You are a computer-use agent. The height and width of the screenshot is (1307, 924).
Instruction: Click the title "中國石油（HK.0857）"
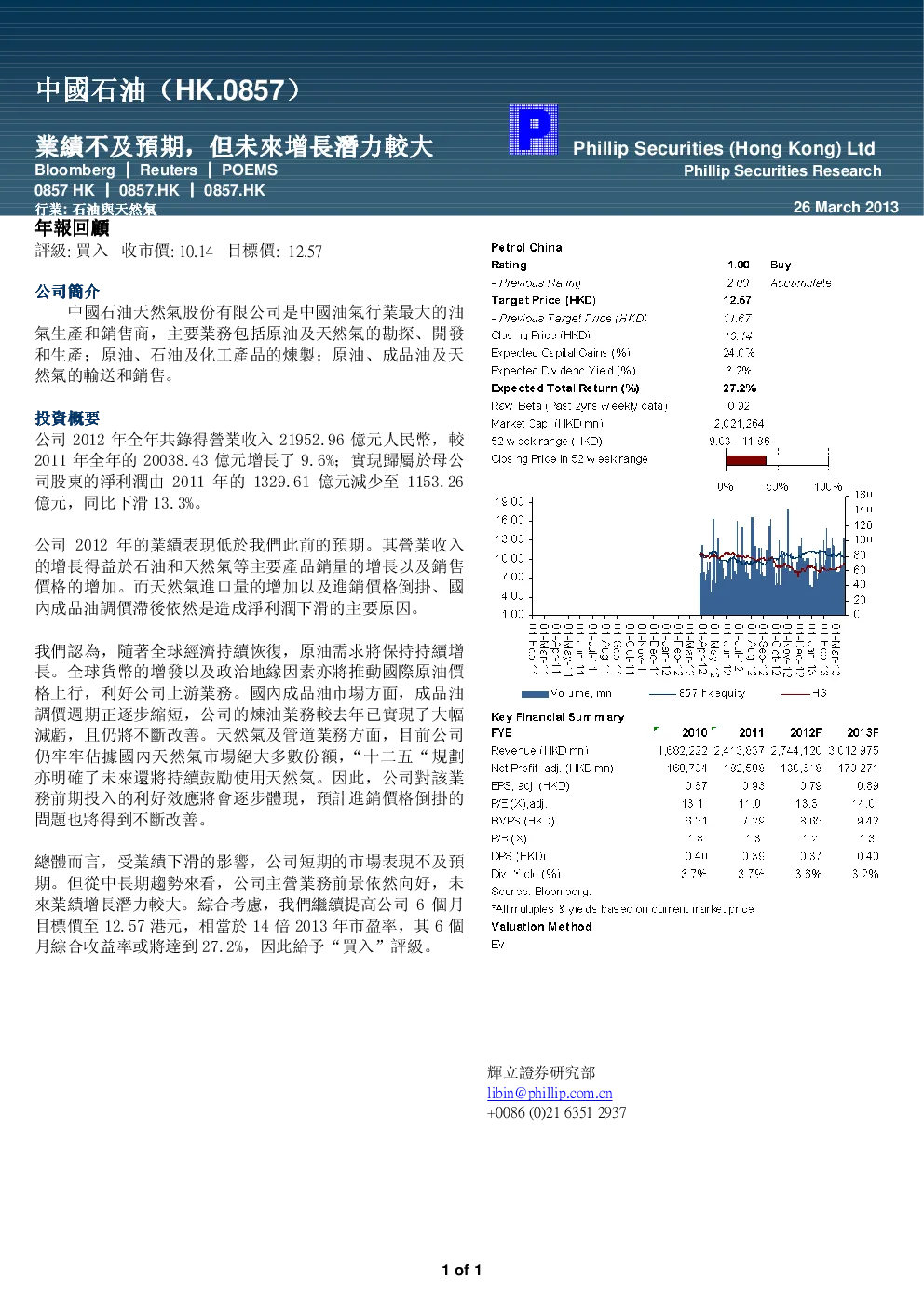170,90
